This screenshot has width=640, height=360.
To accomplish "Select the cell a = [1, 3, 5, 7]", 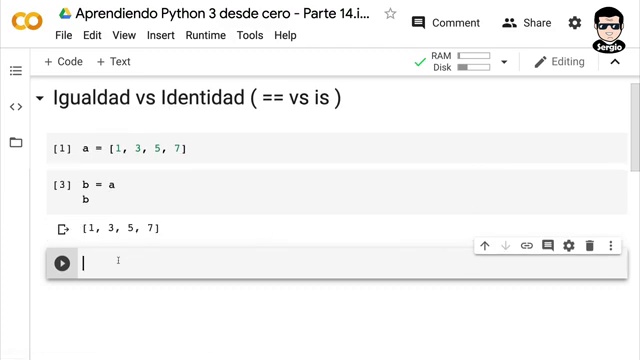I will click(337, 149).
